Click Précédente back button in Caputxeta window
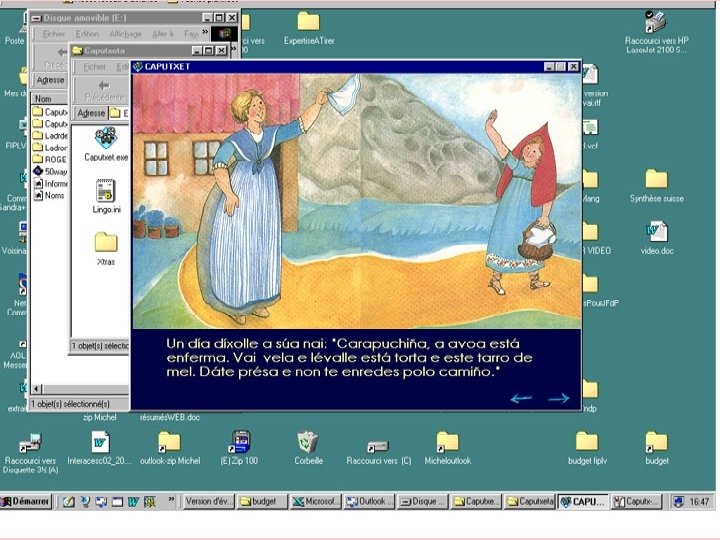Screen dimensions: 720x540 [104, 91]
